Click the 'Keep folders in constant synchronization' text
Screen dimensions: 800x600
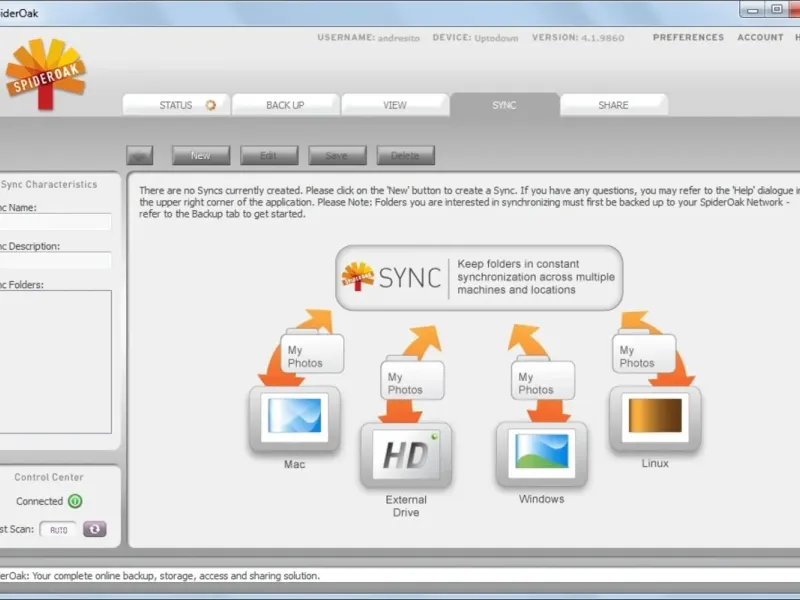point(536,277)
